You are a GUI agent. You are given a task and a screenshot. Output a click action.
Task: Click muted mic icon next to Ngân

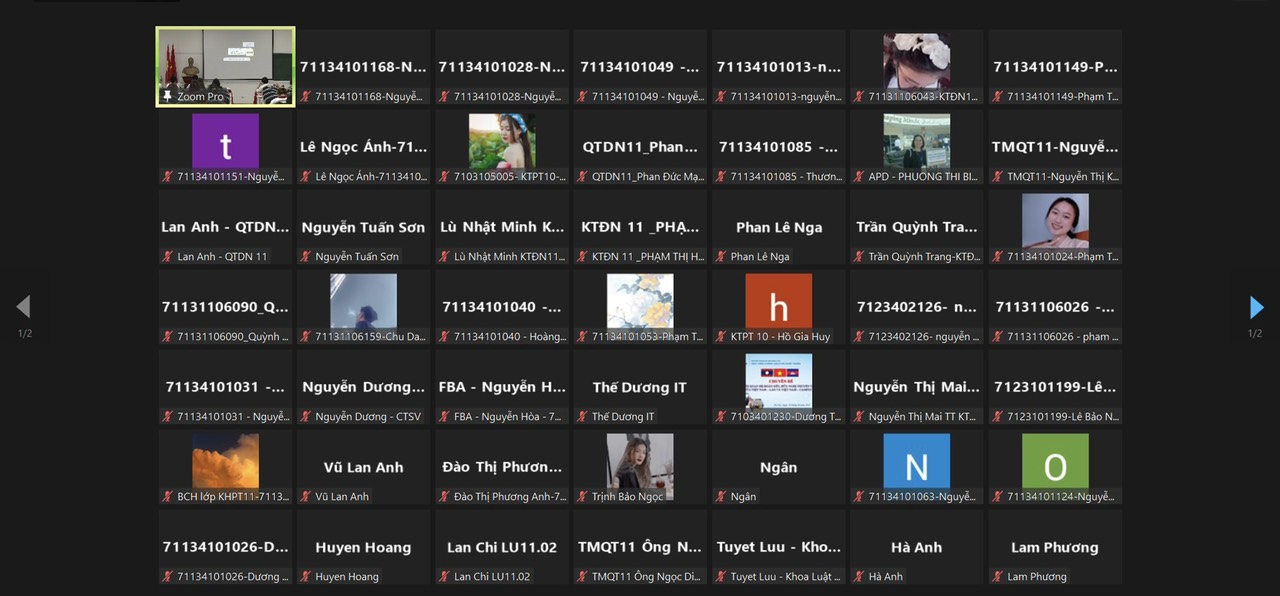720,497
